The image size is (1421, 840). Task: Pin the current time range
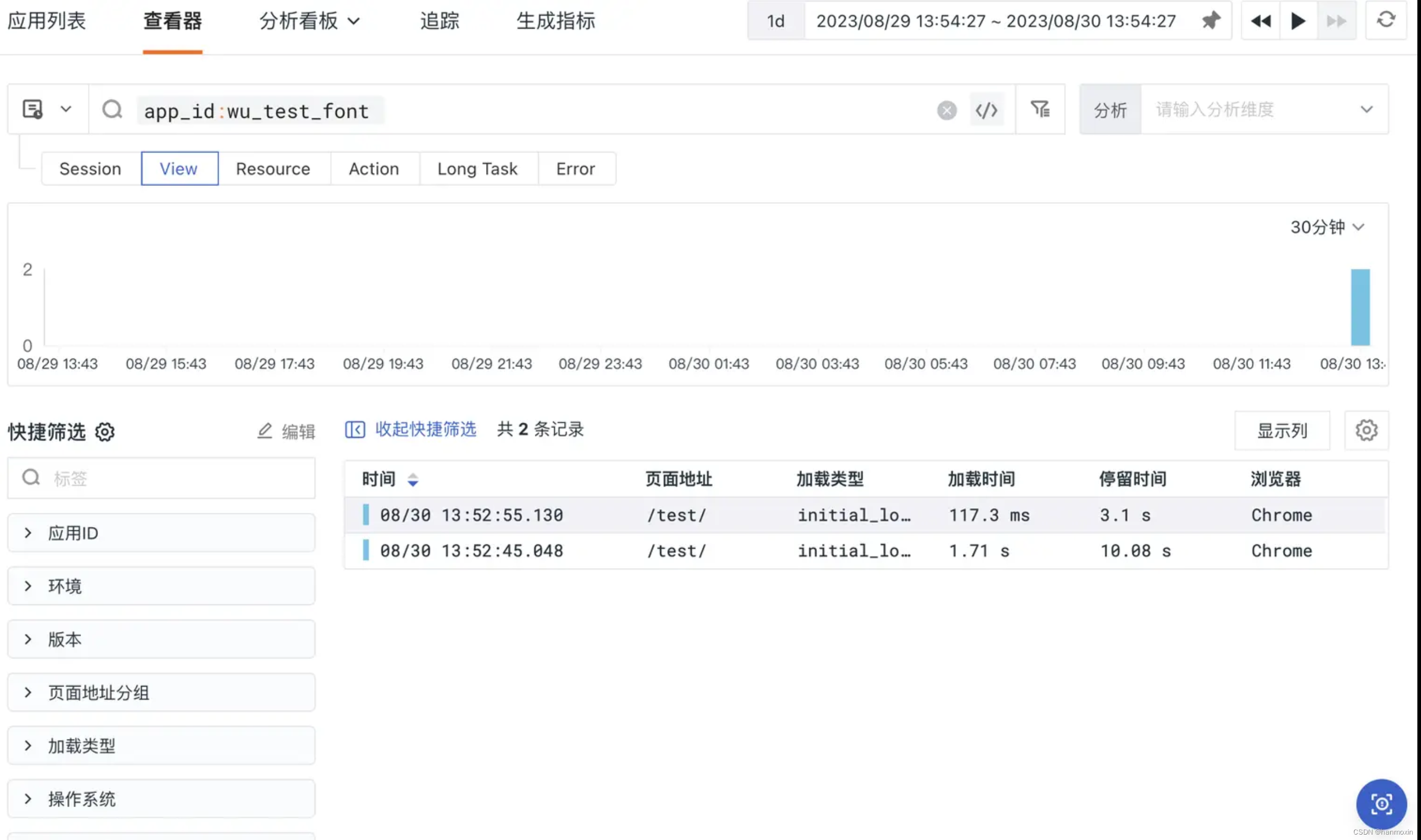[1212, 21]
